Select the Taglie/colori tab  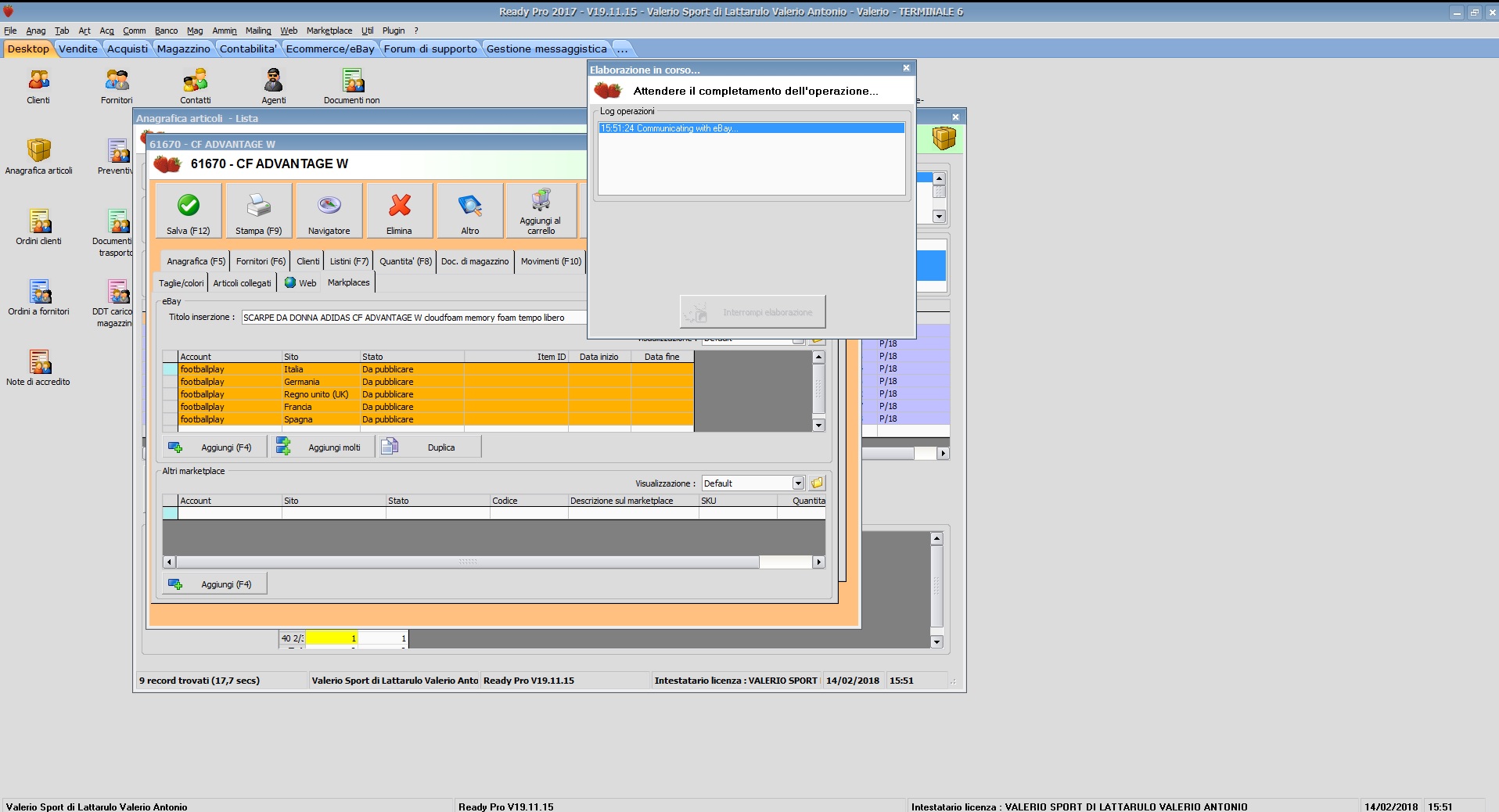coord(181,283)
